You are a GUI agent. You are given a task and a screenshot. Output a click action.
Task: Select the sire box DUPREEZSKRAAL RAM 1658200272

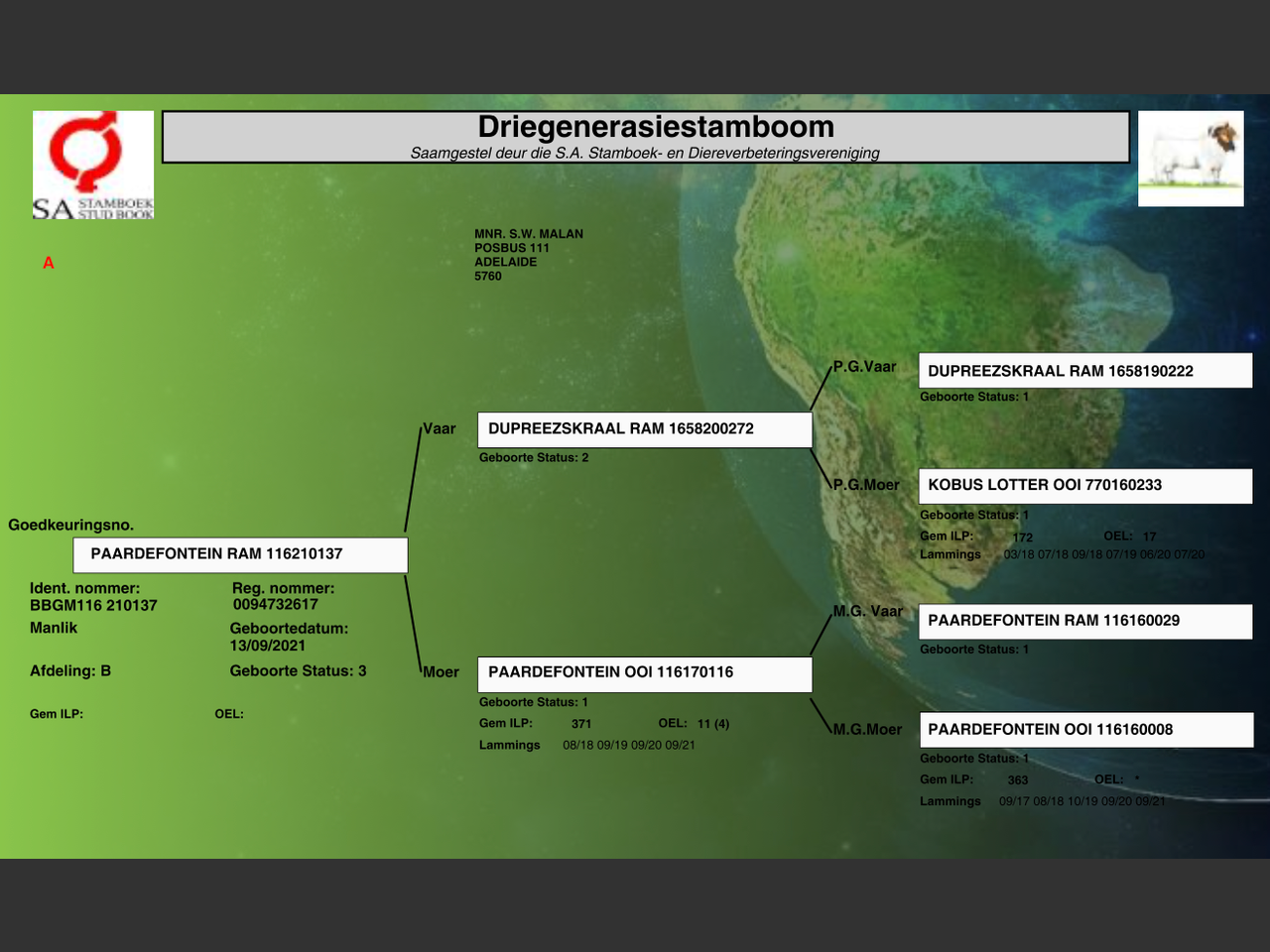pyautogui.click(x=644, y=429)
